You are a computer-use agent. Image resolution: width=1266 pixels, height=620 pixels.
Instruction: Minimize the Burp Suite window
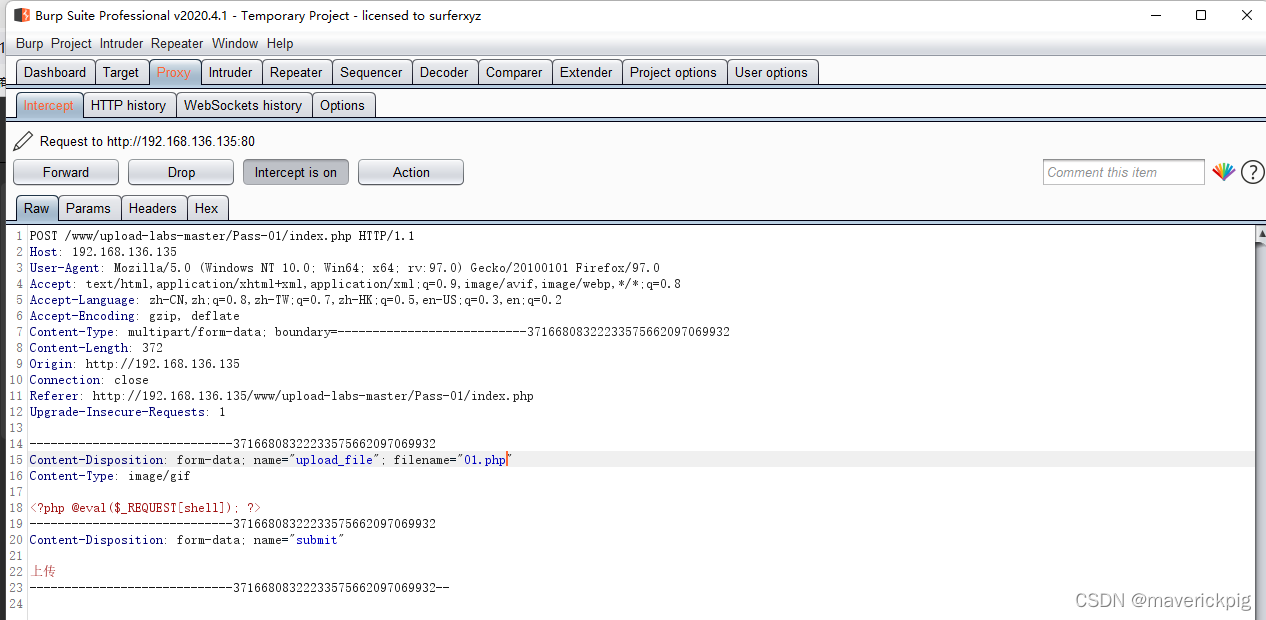tap(1155, 15)
